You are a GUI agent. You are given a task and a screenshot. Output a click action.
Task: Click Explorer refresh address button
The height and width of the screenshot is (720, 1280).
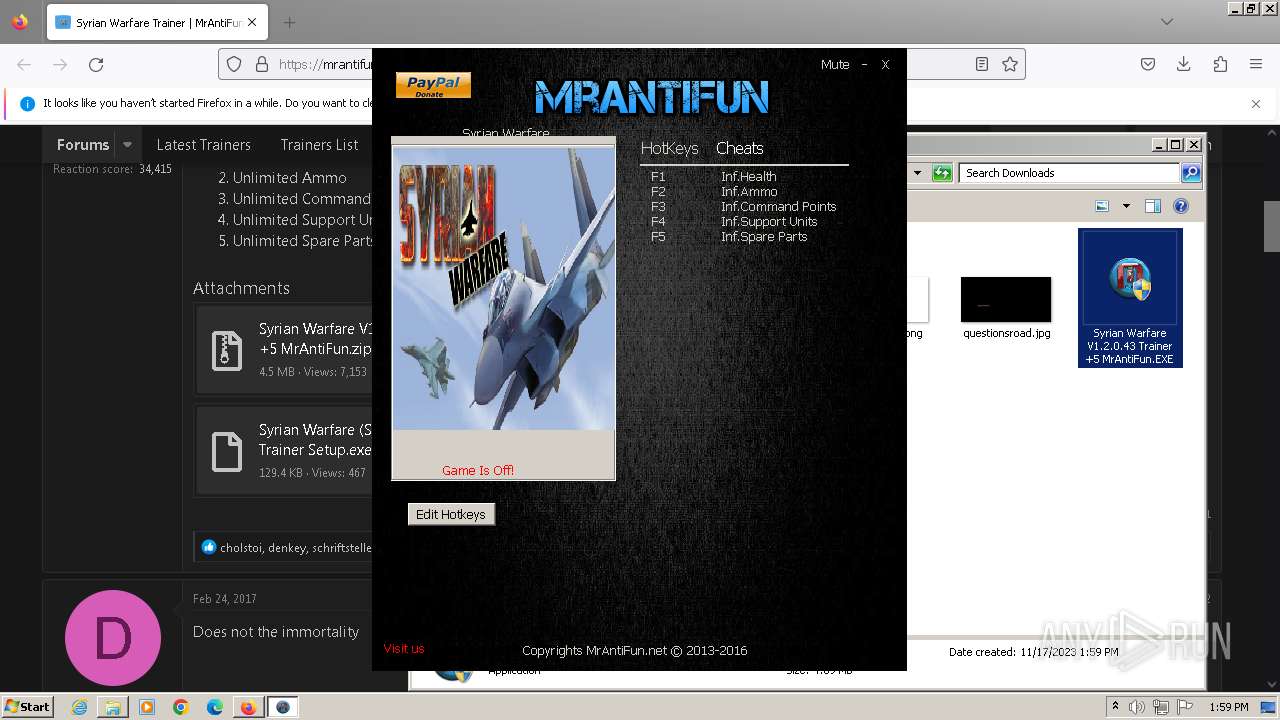point(941,173)
